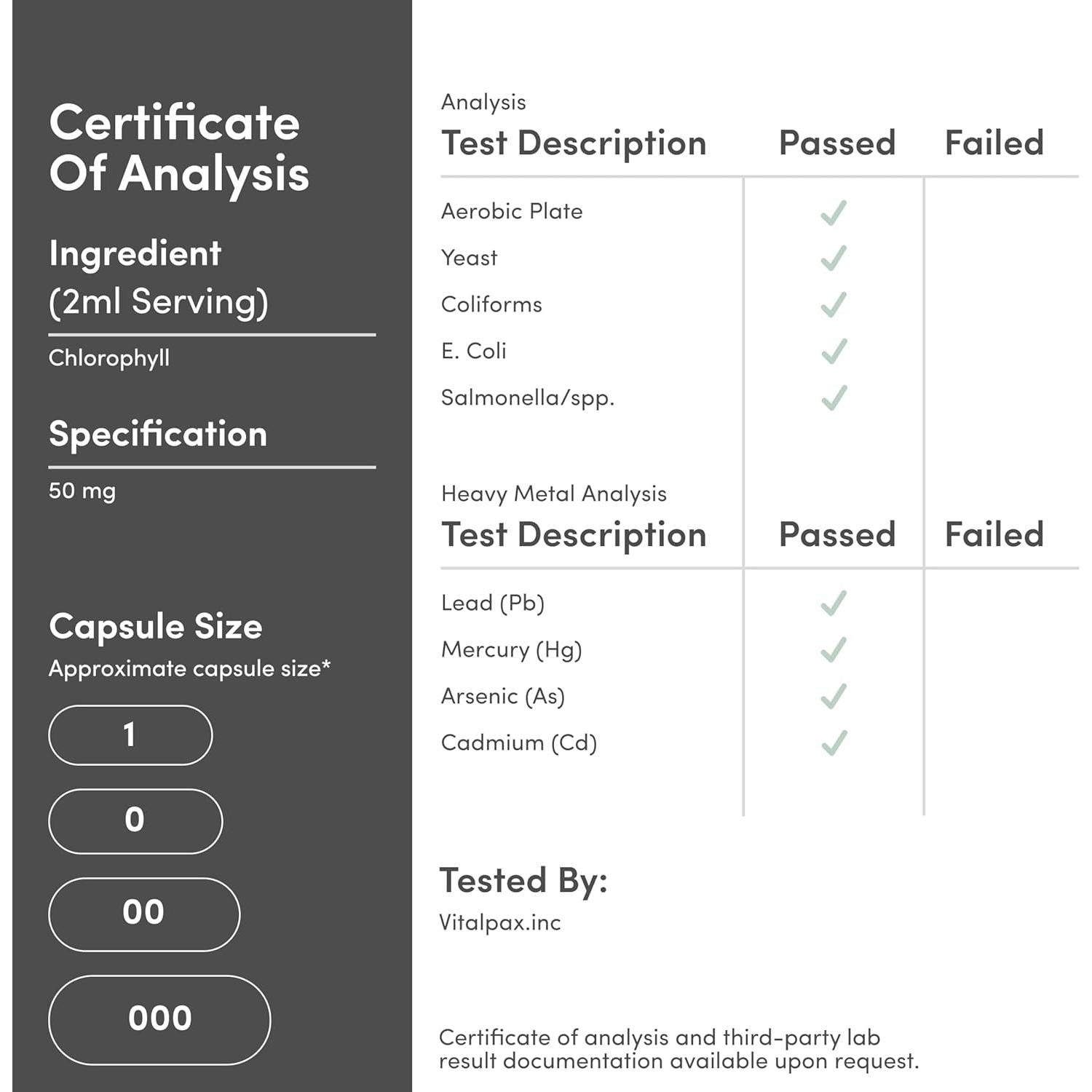The image size is (1092, 1092).
Task: Click the Vitalpax.inc tester name
Action: click(x=500, y=923)
